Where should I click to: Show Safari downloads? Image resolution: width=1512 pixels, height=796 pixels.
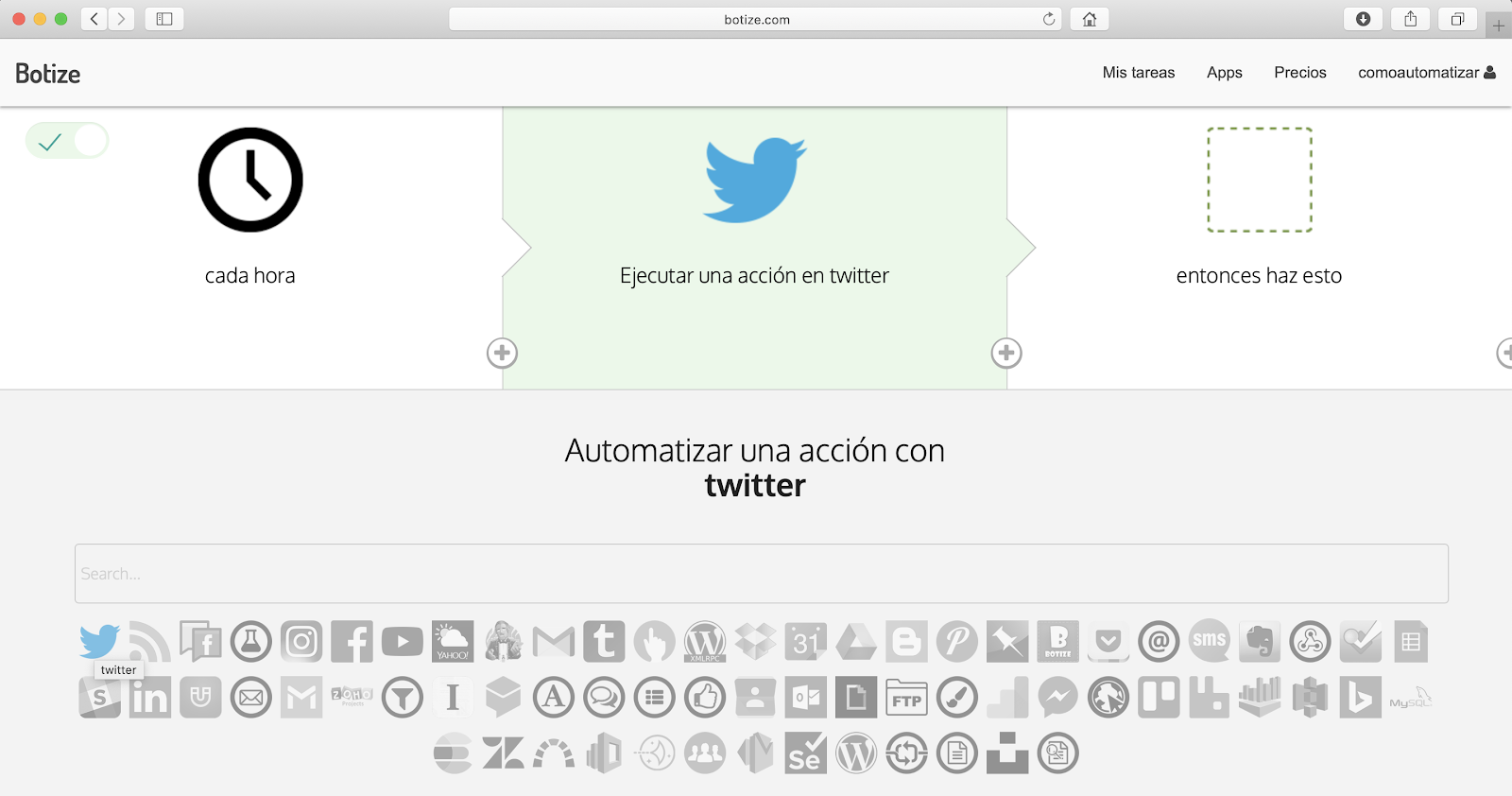(1364, 19)
